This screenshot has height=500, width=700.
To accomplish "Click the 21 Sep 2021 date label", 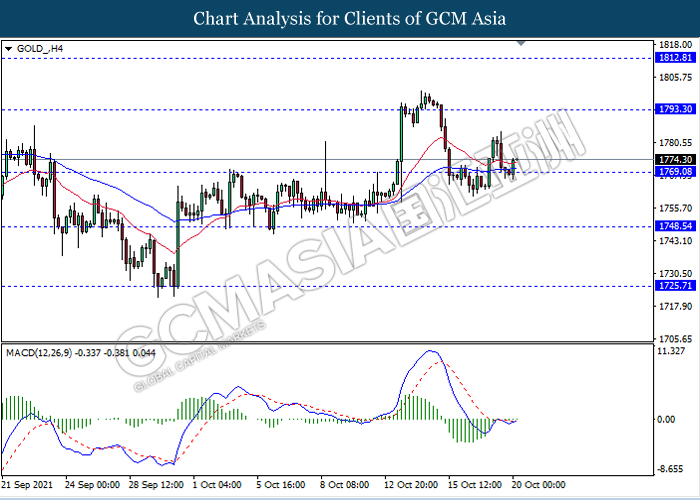I will (x=28, y=485).
